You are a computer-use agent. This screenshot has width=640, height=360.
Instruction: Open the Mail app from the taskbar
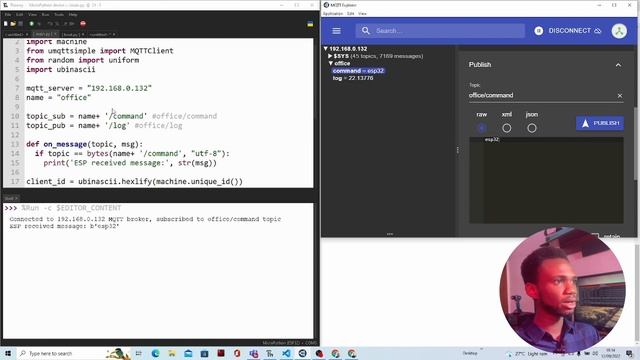188,353
